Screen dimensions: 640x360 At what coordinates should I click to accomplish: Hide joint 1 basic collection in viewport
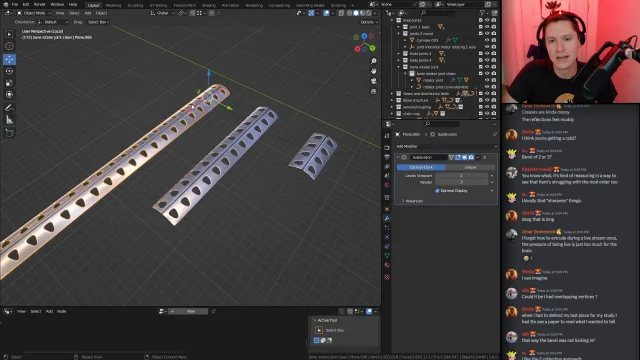tap(487, 27)
